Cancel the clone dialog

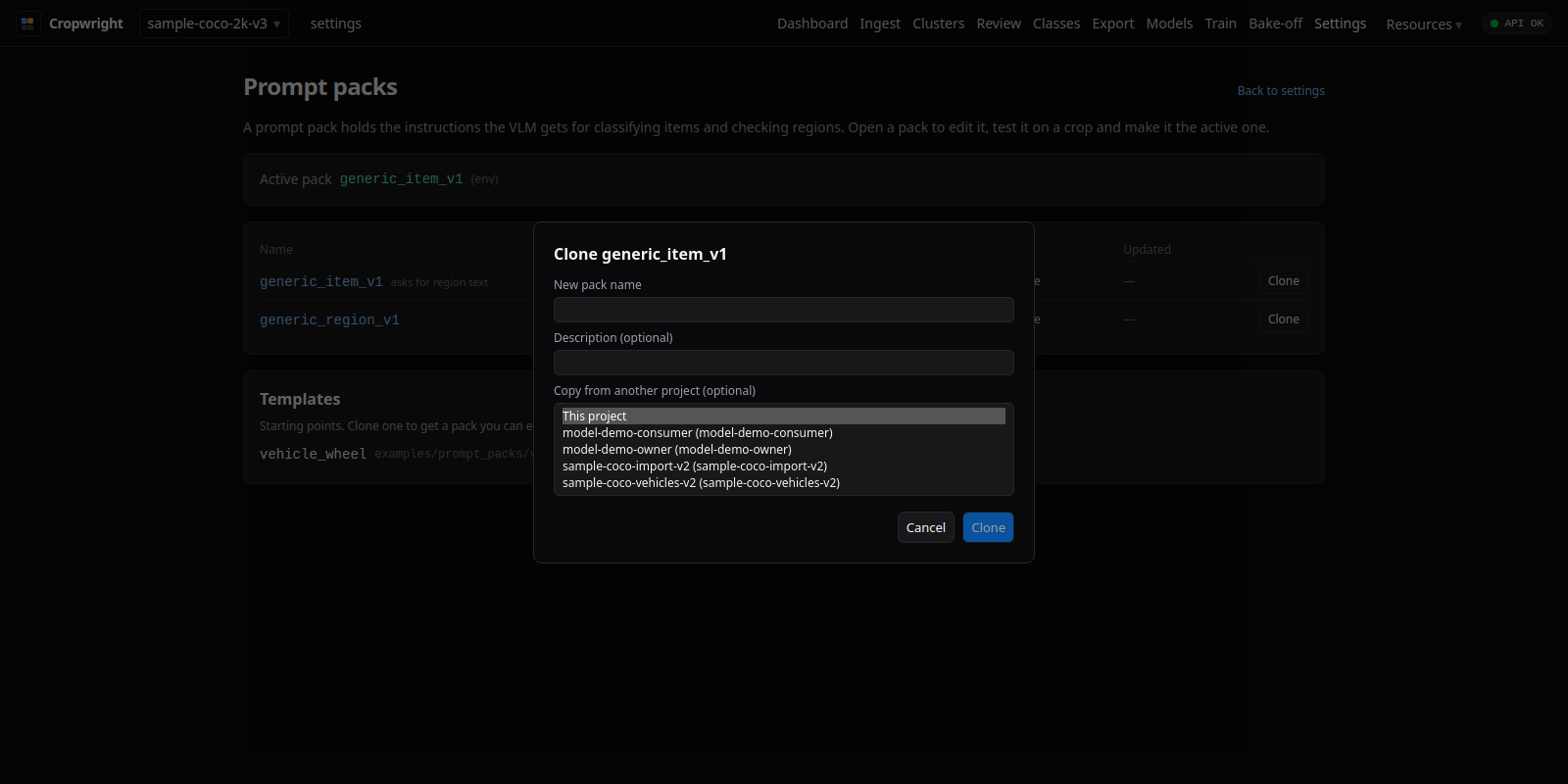coord(925,527)
